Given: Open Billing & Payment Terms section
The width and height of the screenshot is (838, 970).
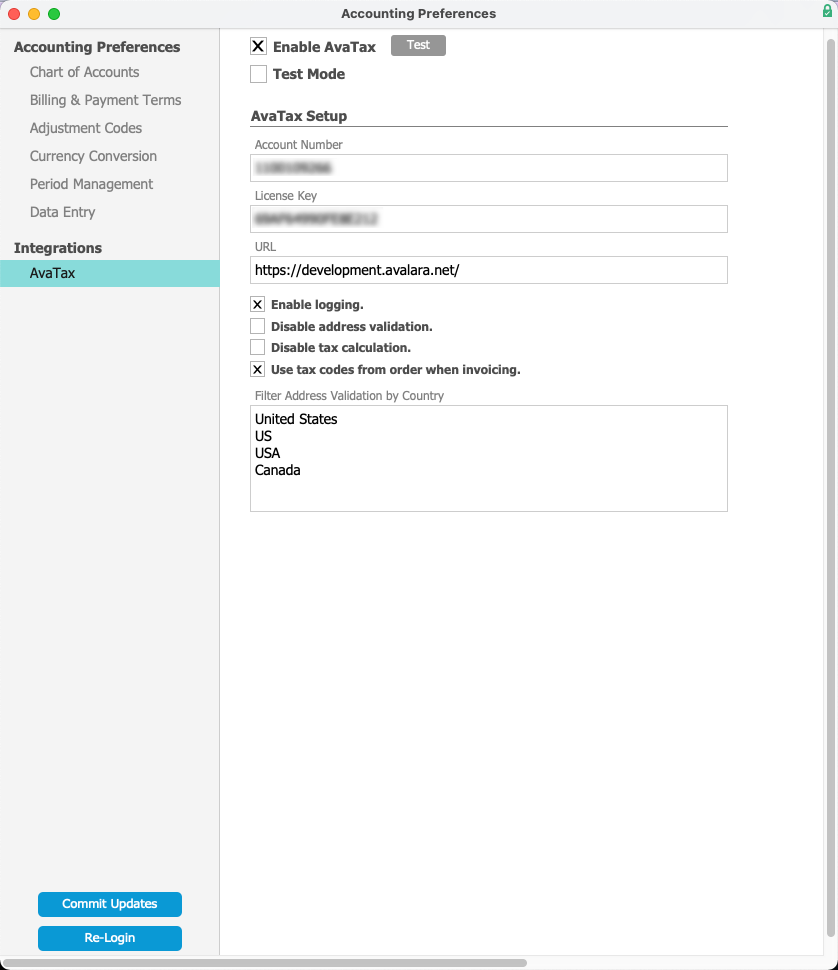Looking at the screenshot, I should click(106, 100).
